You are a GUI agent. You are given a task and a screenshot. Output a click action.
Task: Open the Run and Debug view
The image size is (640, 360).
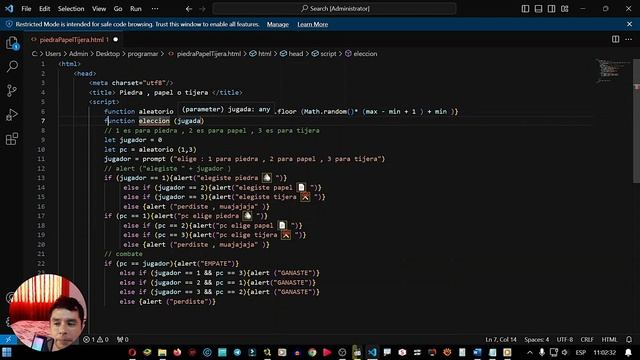12,115
